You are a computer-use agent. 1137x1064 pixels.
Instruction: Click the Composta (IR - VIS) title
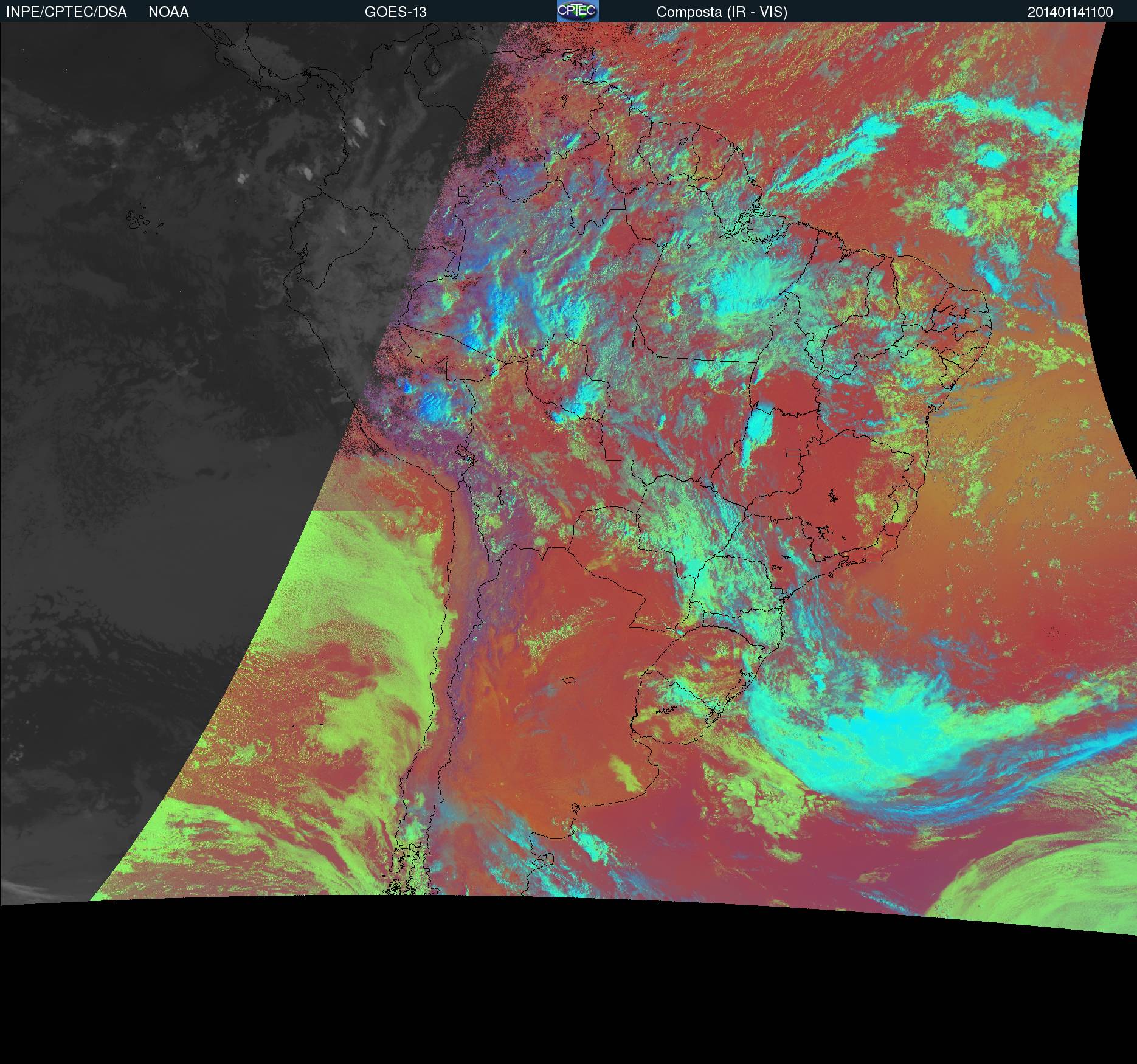pos(722,12)
